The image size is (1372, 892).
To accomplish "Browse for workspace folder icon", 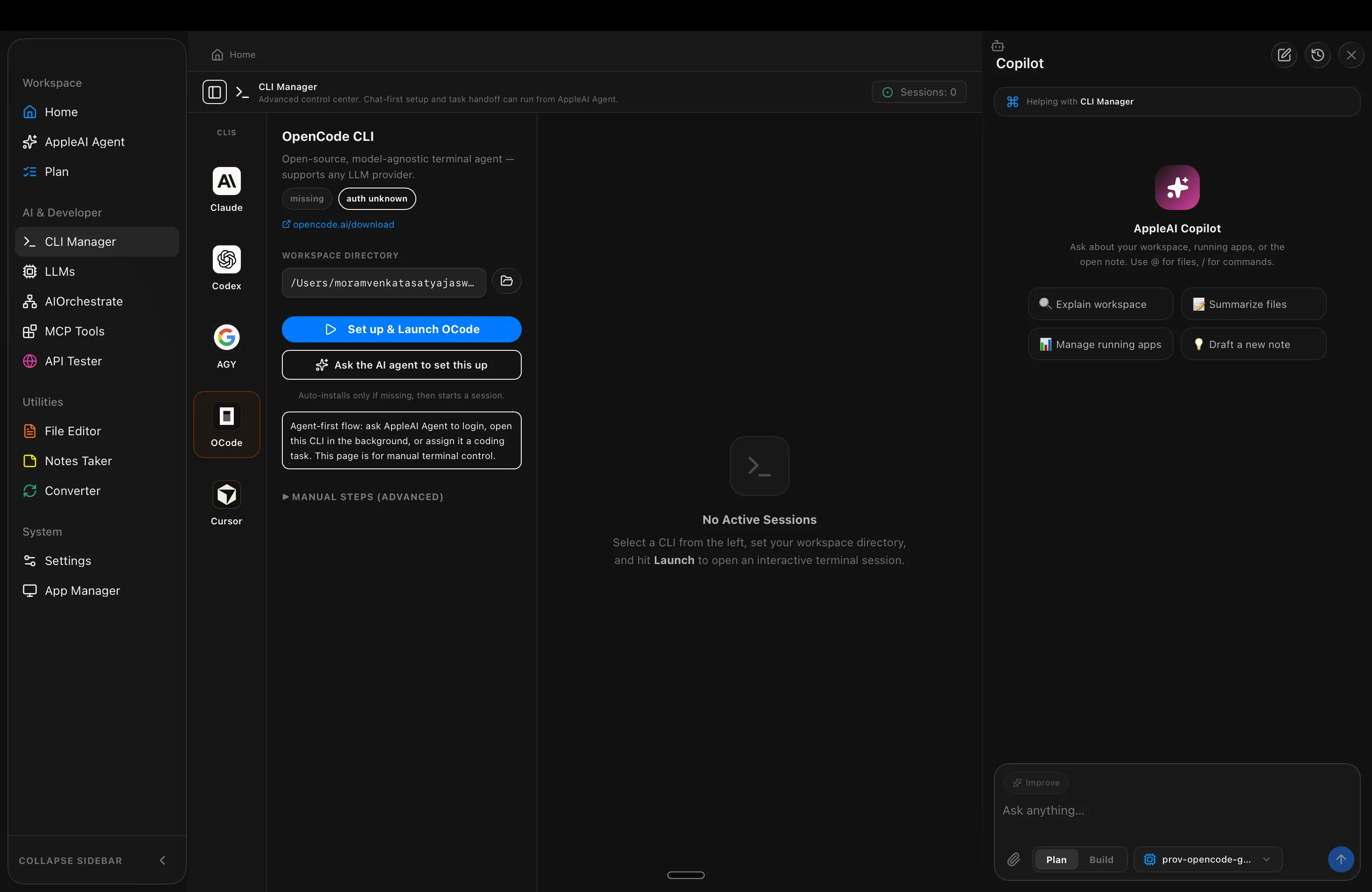I will (x=507, y=281).
